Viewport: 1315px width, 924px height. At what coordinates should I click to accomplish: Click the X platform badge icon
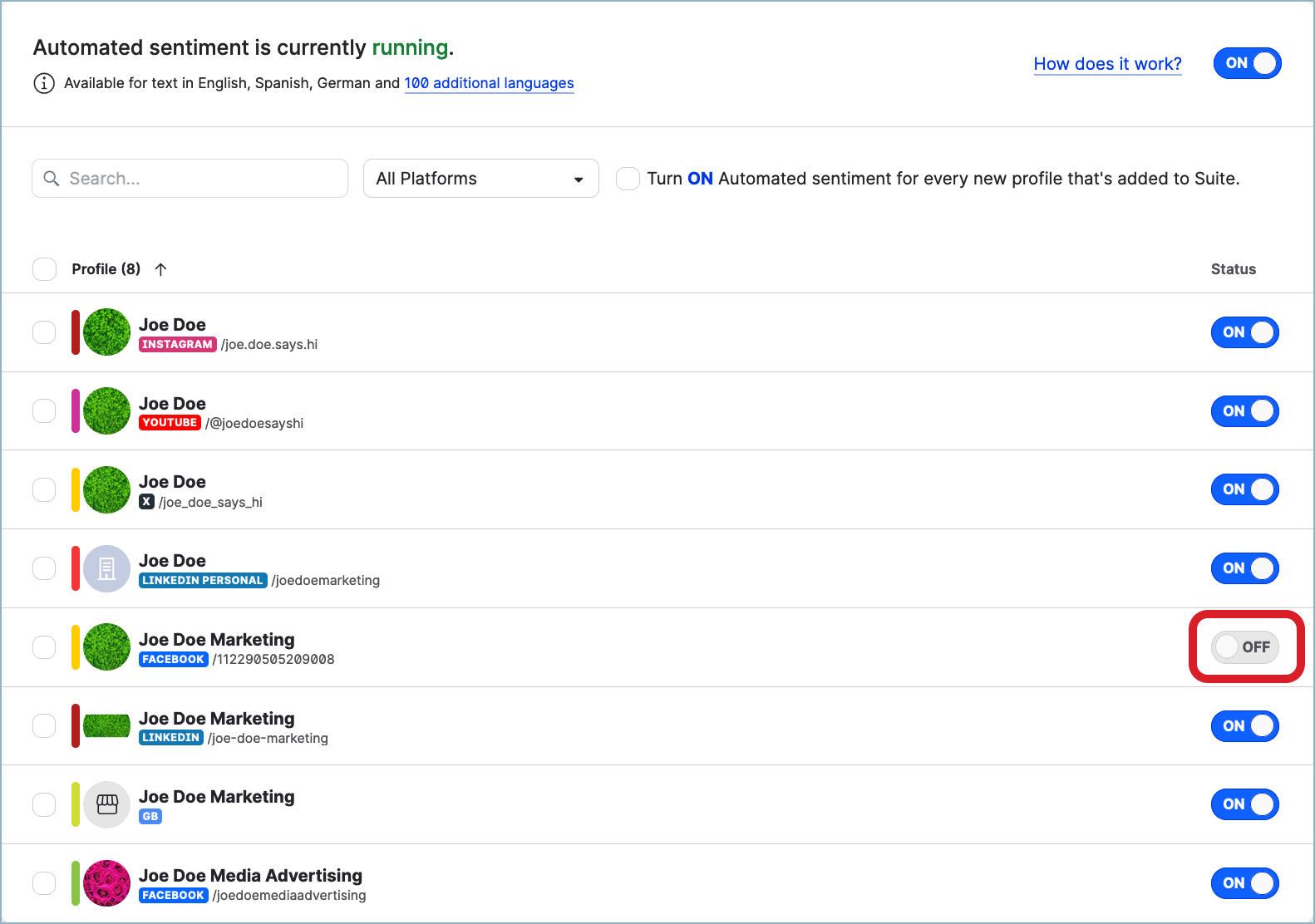point(147,502)
